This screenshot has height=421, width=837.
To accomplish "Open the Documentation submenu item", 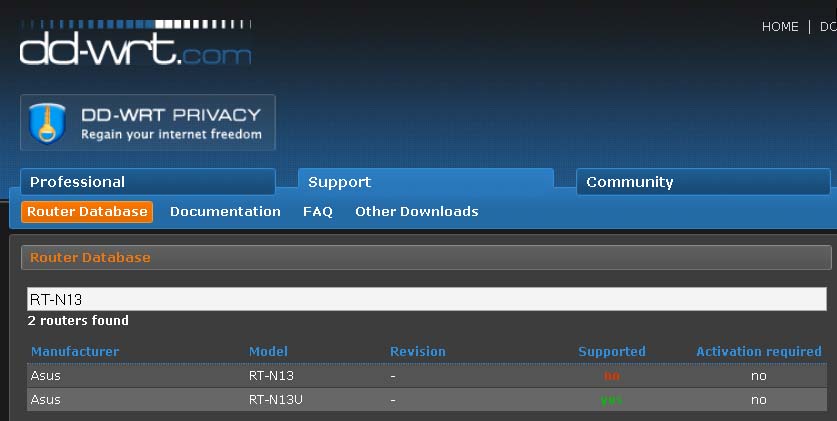I will (225, 211).
